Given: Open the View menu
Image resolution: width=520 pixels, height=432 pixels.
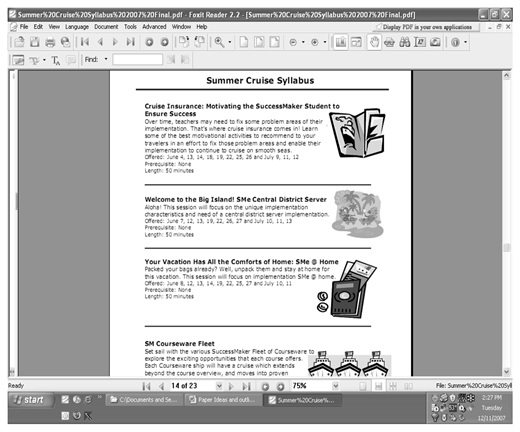Looking at the screenshot, I should point(54,27).
